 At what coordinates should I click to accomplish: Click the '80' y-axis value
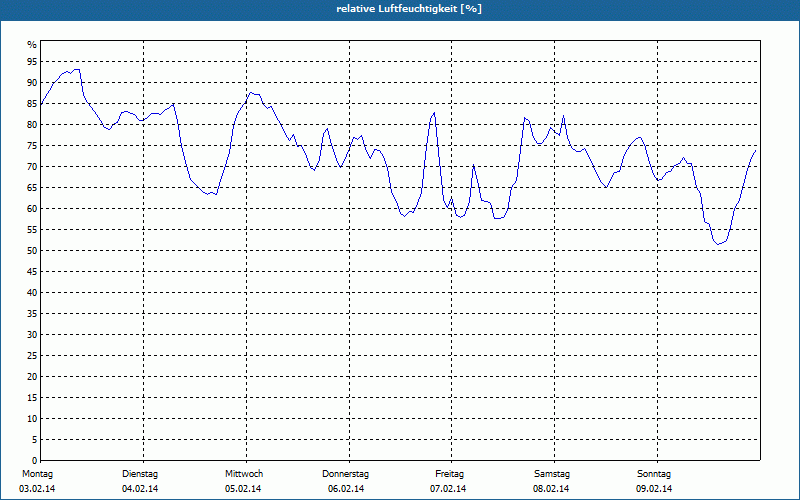tap(32, 124)
